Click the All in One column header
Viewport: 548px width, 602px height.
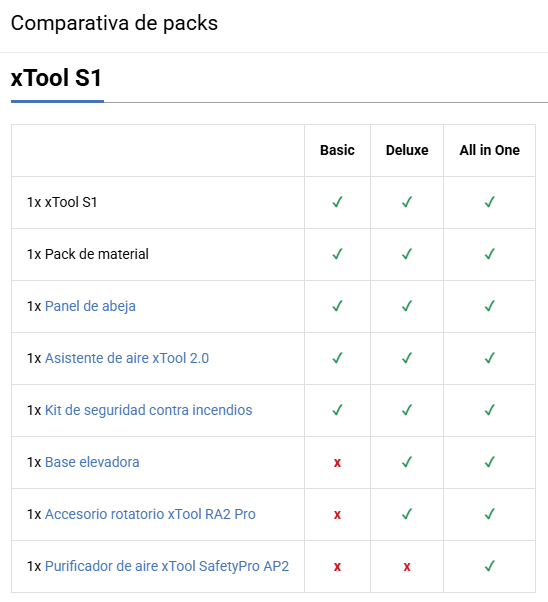490,150
